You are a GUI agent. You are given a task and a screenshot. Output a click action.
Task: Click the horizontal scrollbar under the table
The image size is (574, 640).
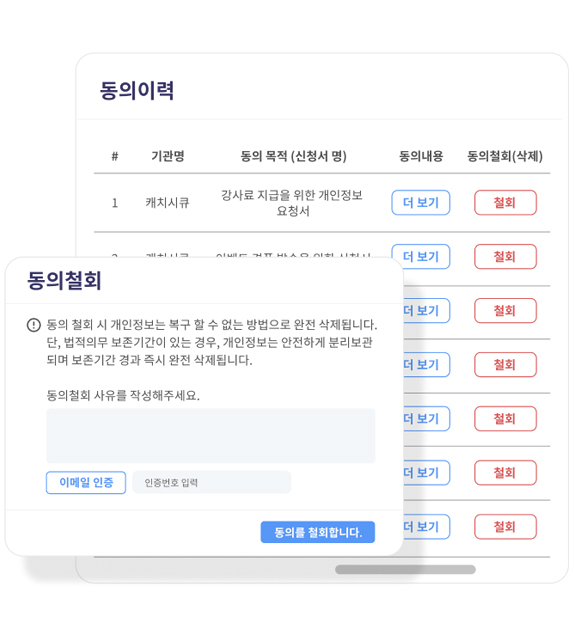tap(405, 569)
